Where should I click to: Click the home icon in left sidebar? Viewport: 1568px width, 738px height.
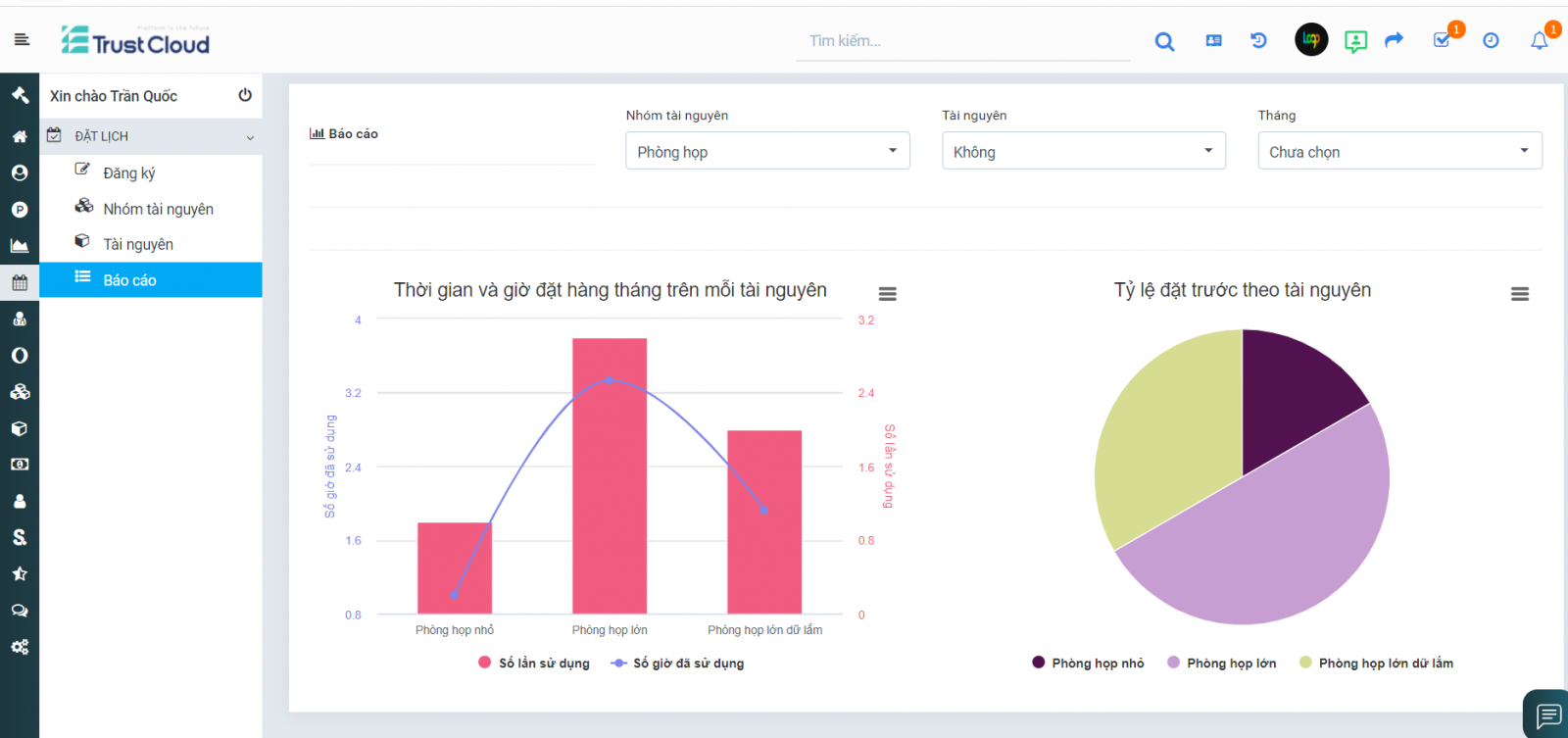[20, 136]
